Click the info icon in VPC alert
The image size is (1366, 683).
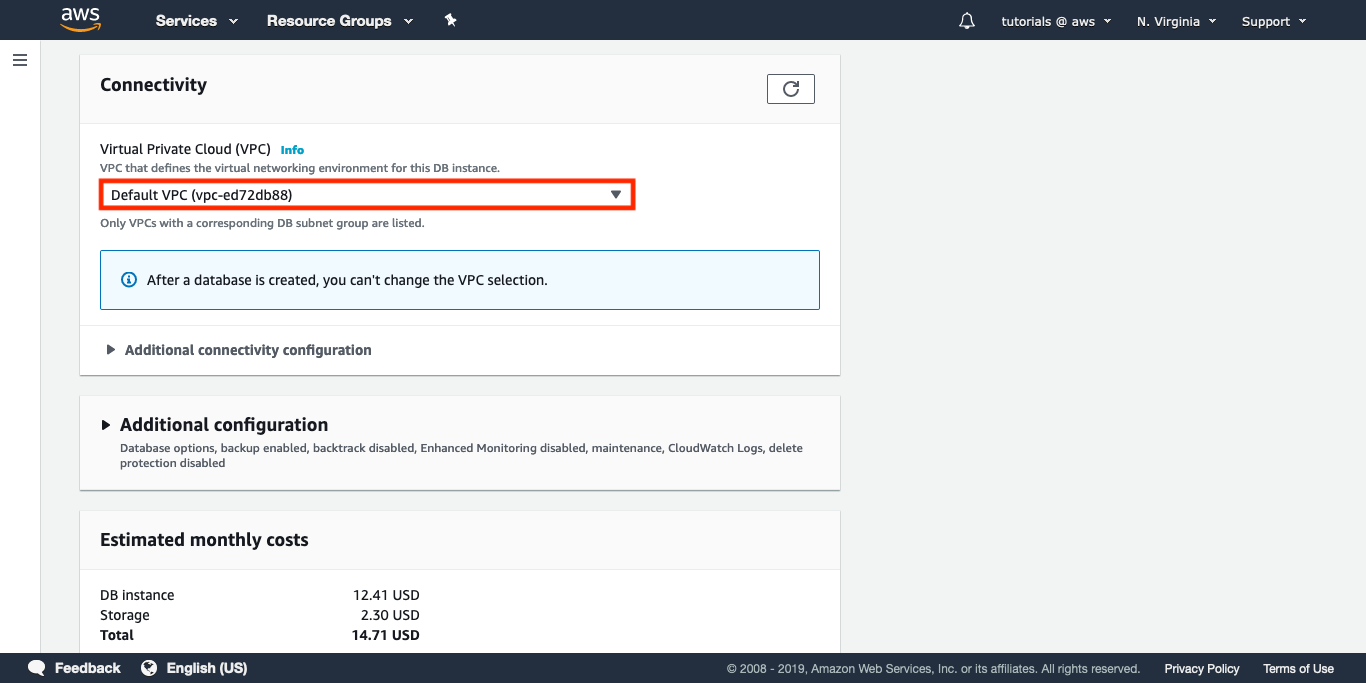(x=128, y=280)
